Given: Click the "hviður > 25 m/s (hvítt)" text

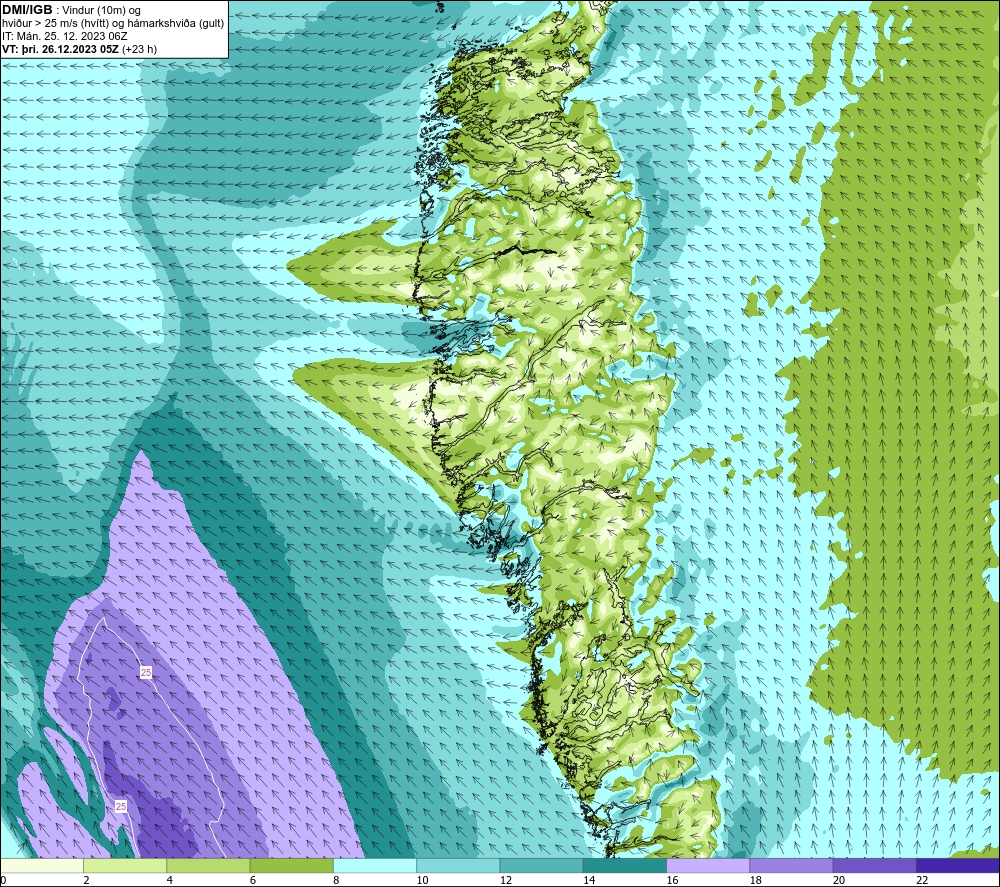Looking at the screenshot, I should coord(53,24).
